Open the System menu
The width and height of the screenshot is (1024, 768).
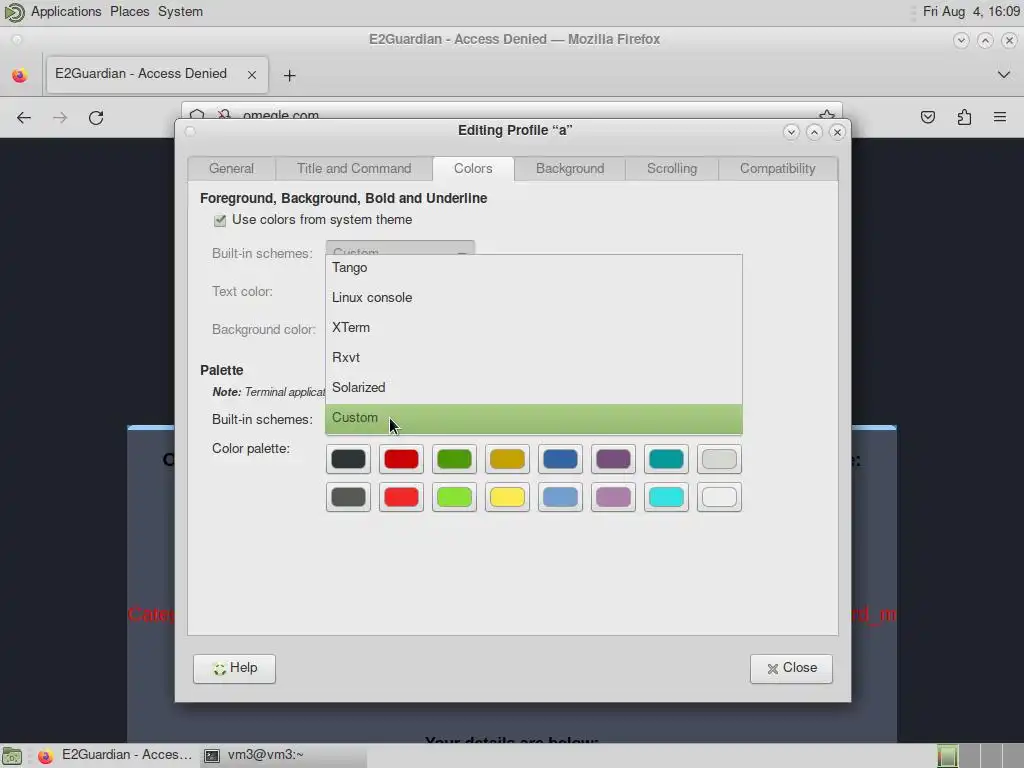(x=180, y=12)
